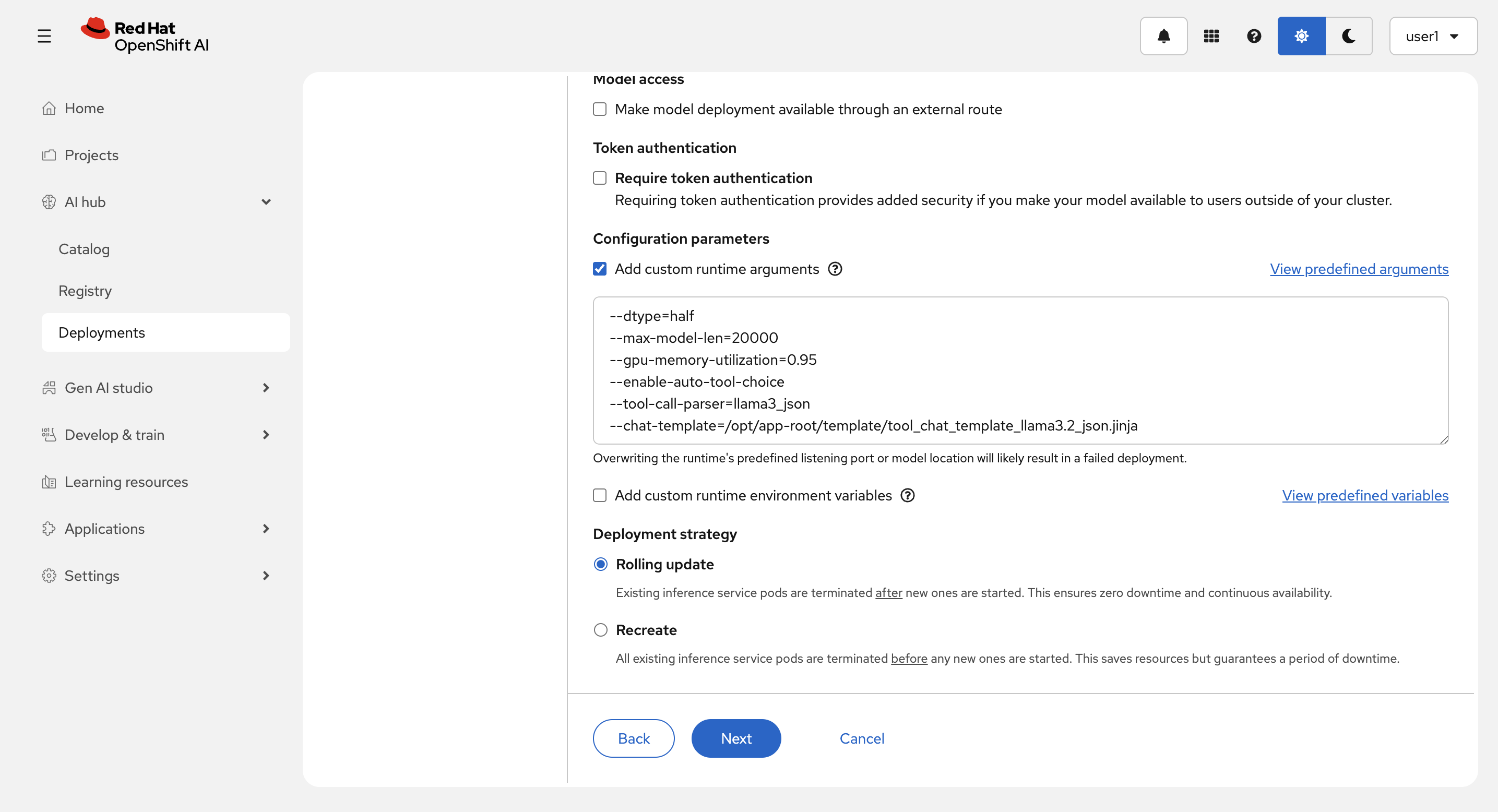1498x812 pixels.
Task: Click the Red Hat OpenShift AI logo
Action: [x=145, y=35]
